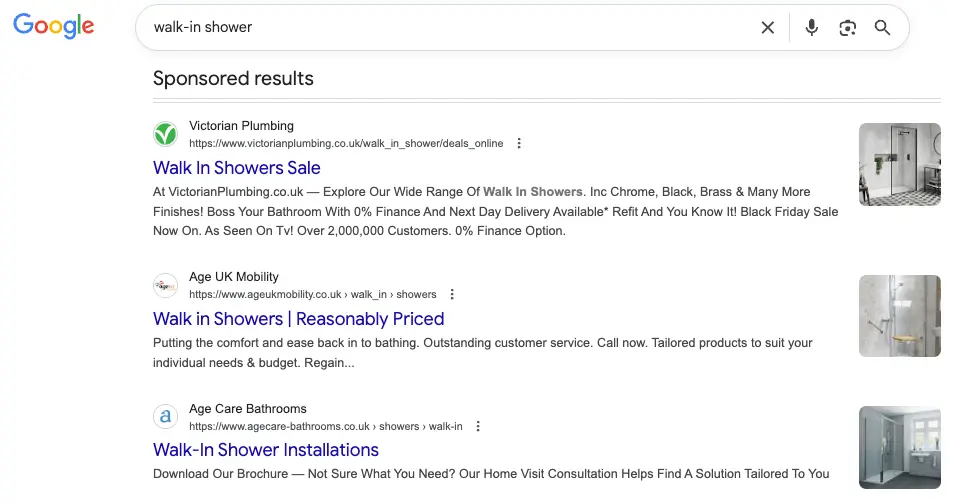Screen dimensions: 962x502
Task: Click the Victorian Plumbing favicon
Action: click(x=166, y=134)
